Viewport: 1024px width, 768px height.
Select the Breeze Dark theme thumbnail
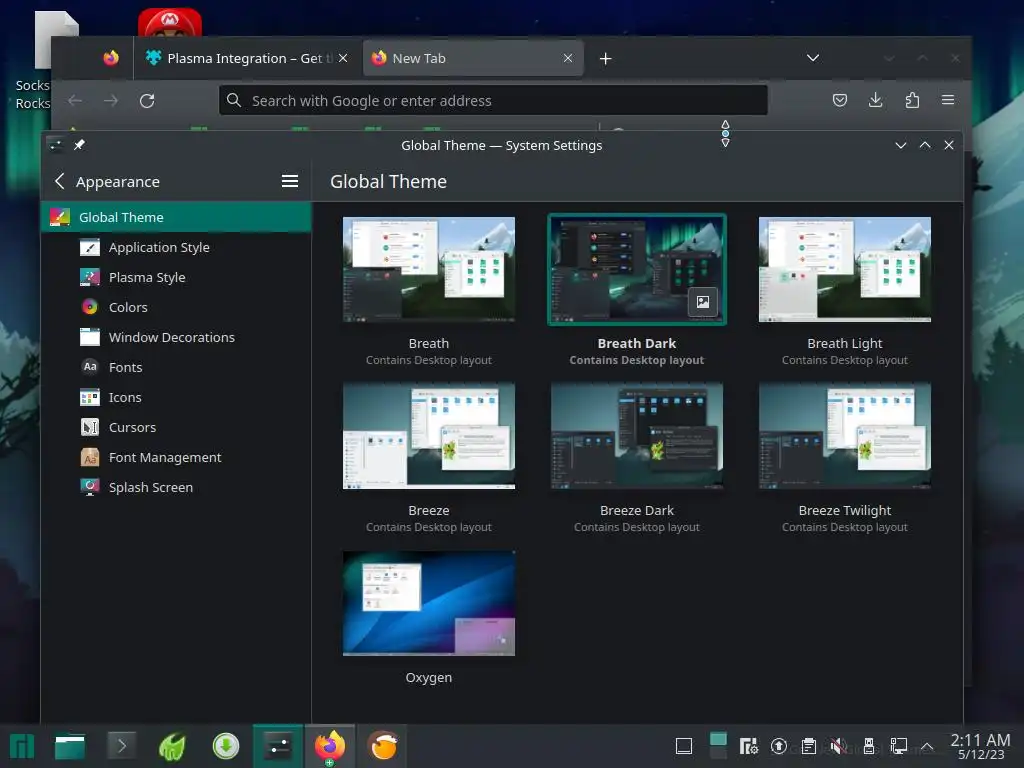click(x=637, y=436)
